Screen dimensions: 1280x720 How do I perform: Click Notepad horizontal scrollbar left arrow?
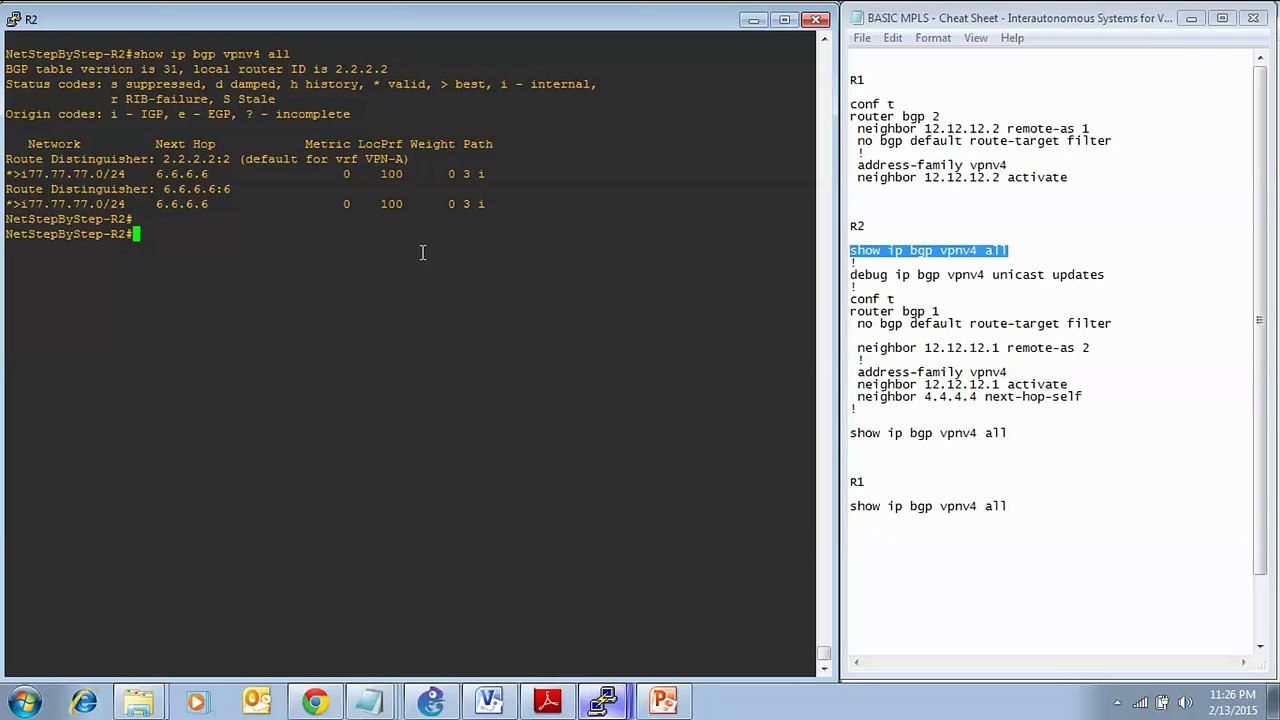(857, 662)
